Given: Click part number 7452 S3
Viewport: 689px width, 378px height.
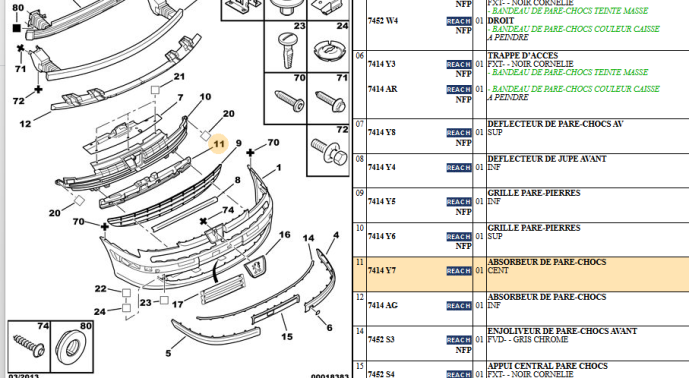Looking at the screenshot, I should pos(381,339).
